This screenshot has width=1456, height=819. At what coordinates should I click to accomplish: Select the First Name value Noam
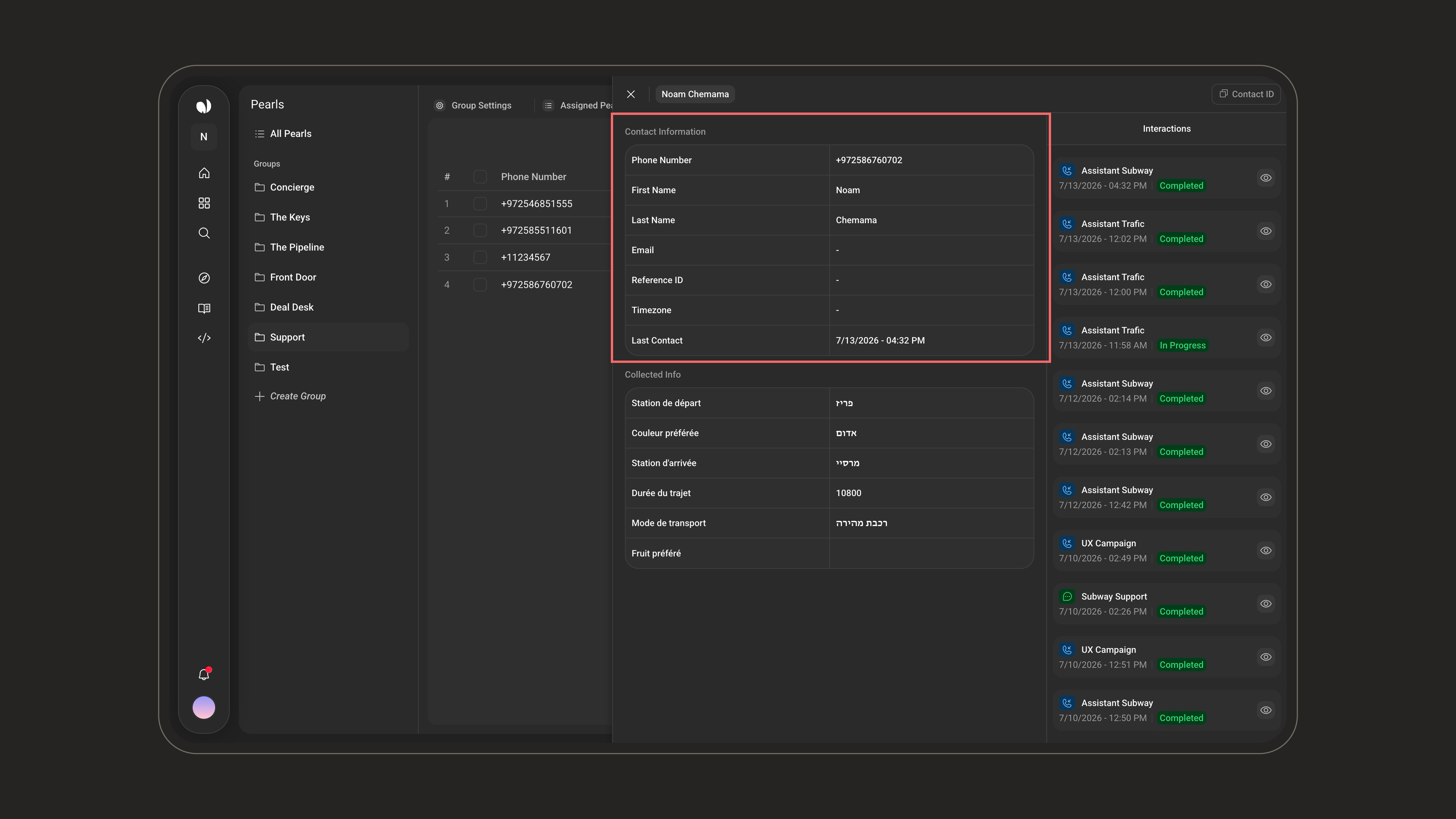[848, 190]
